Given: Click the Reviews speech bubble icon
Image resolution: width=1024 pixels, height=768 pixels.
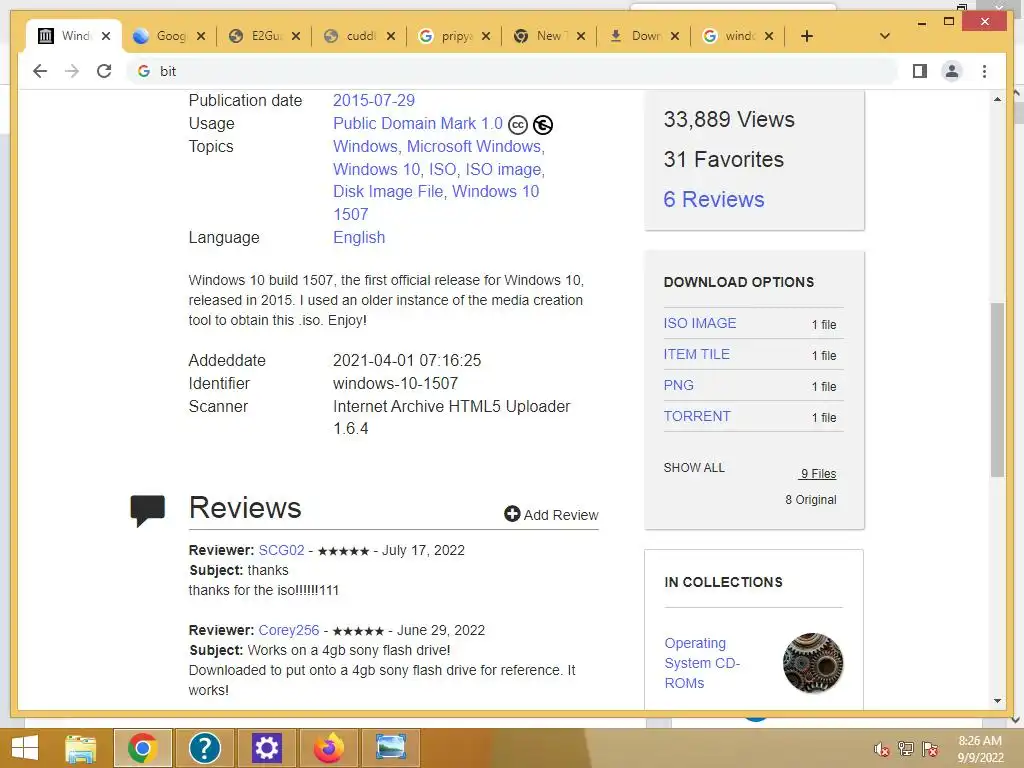Looking at the screenshot, I should [x=148, y=511].
